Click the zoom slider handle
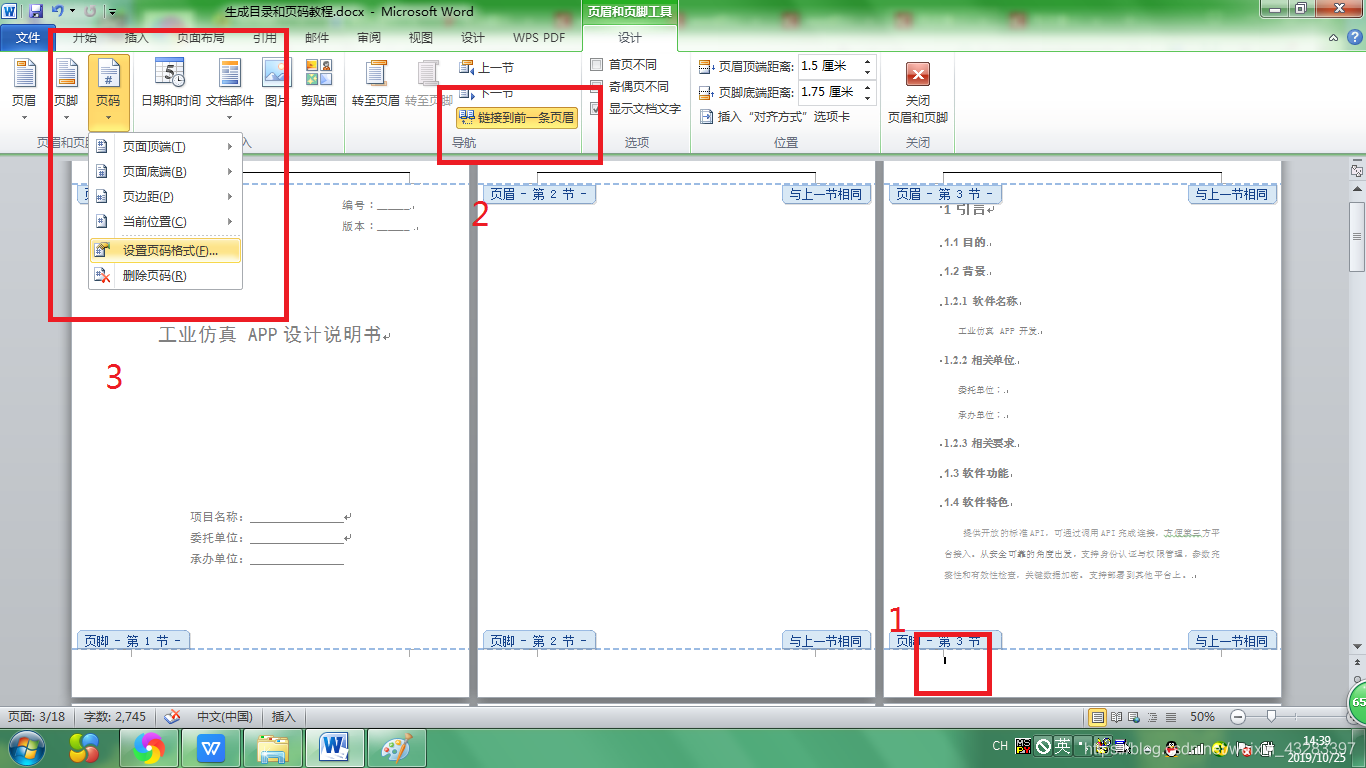This screenshot has height=768, width=1366. [1271, 717]
